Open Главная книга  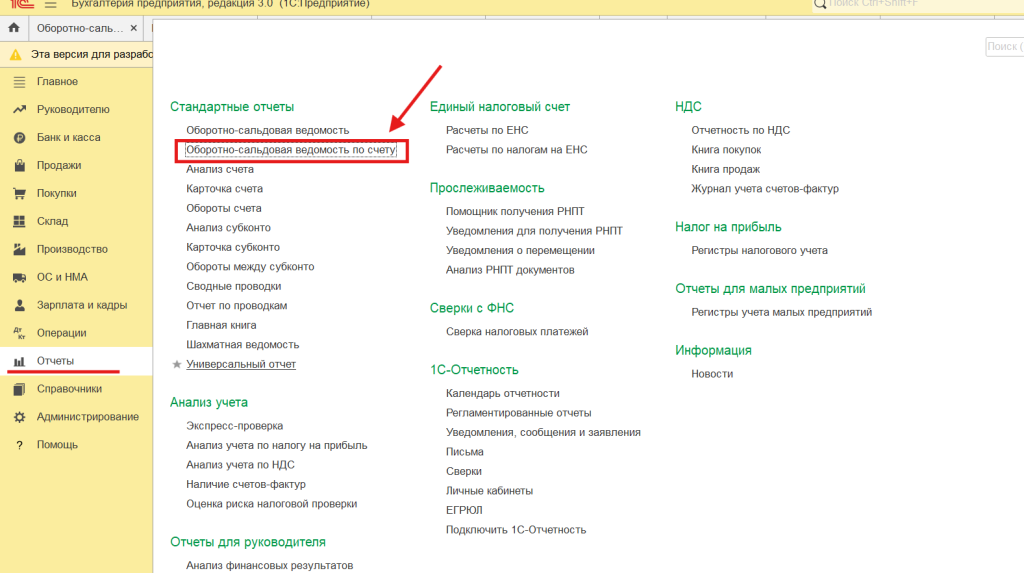(221, 325)
